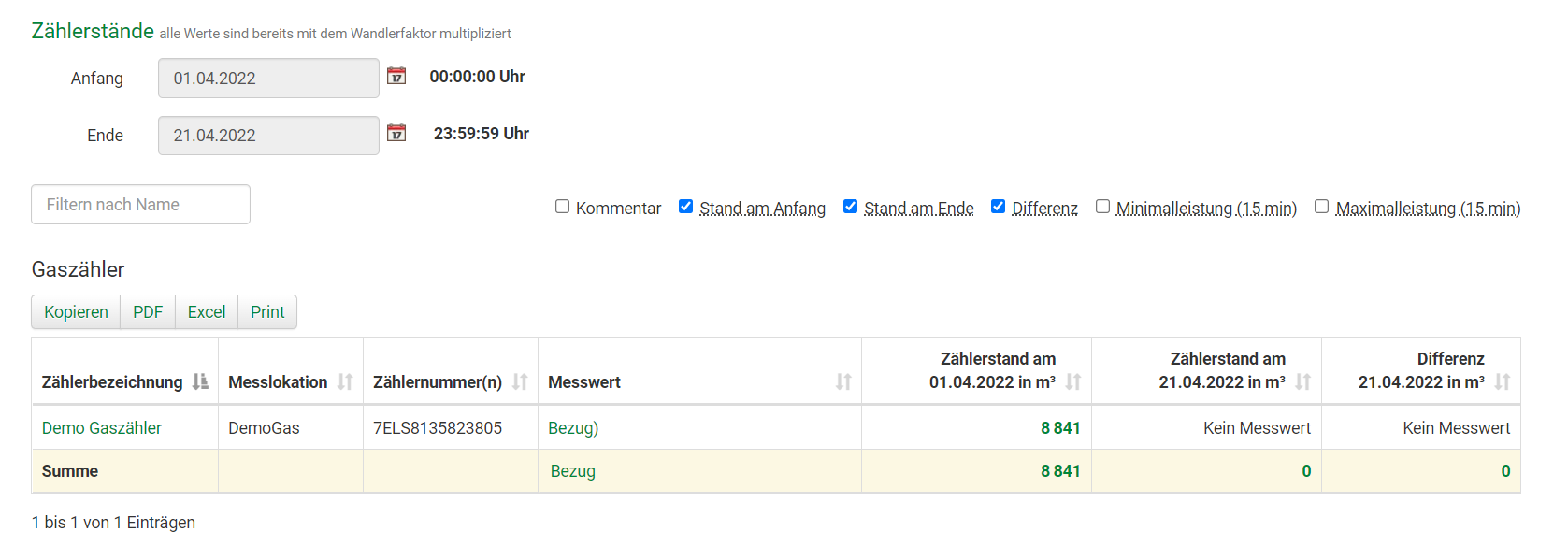Click the Kopieren button

(75, 311)
